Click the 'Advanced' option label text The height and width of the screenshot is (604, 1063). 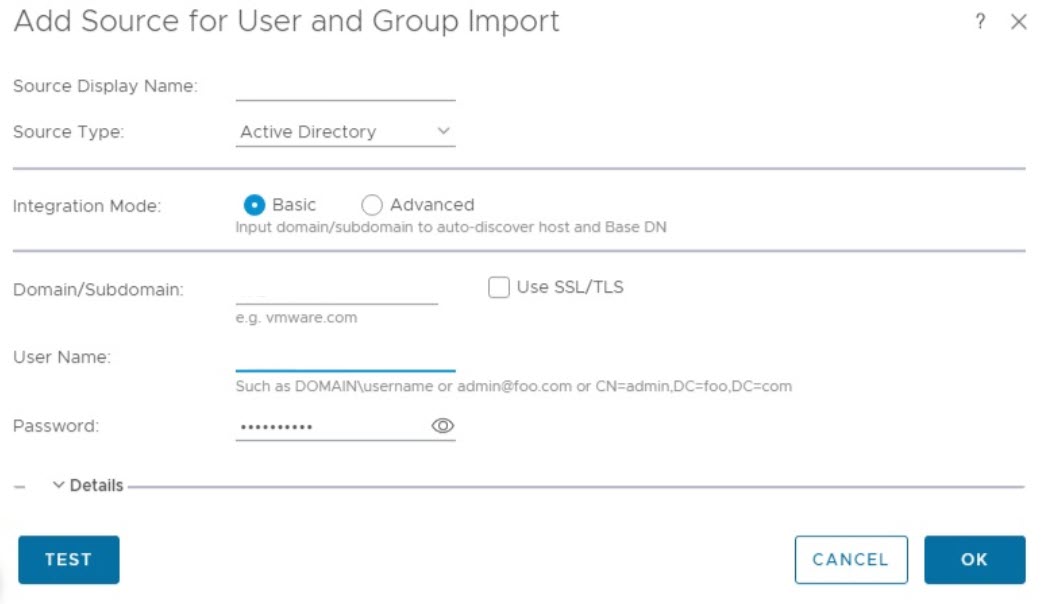click(432, 205)
